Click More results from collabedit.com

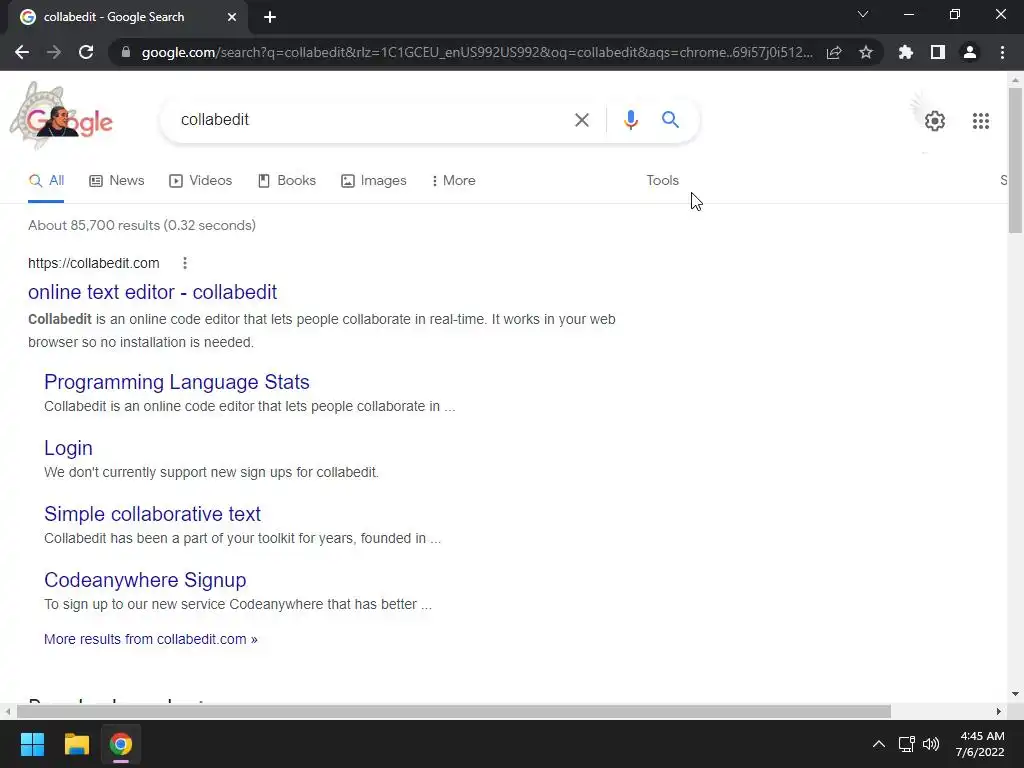click(150, 639)
